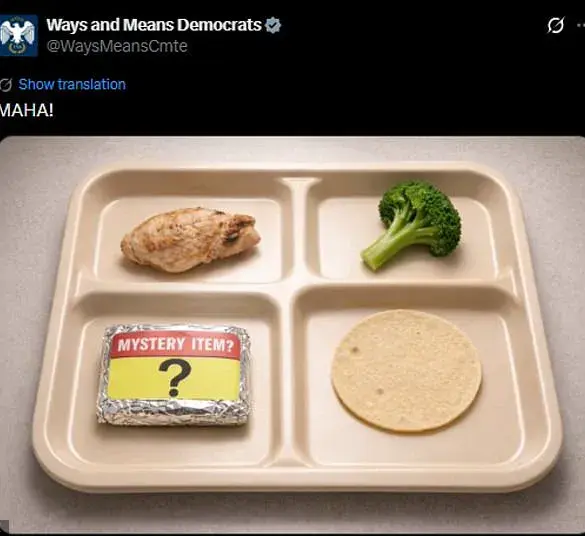The width and height of the screenshot is (585, 536).
Task: Click the grilled chicken piece in the photo
Action: click(x=191, y=239)
